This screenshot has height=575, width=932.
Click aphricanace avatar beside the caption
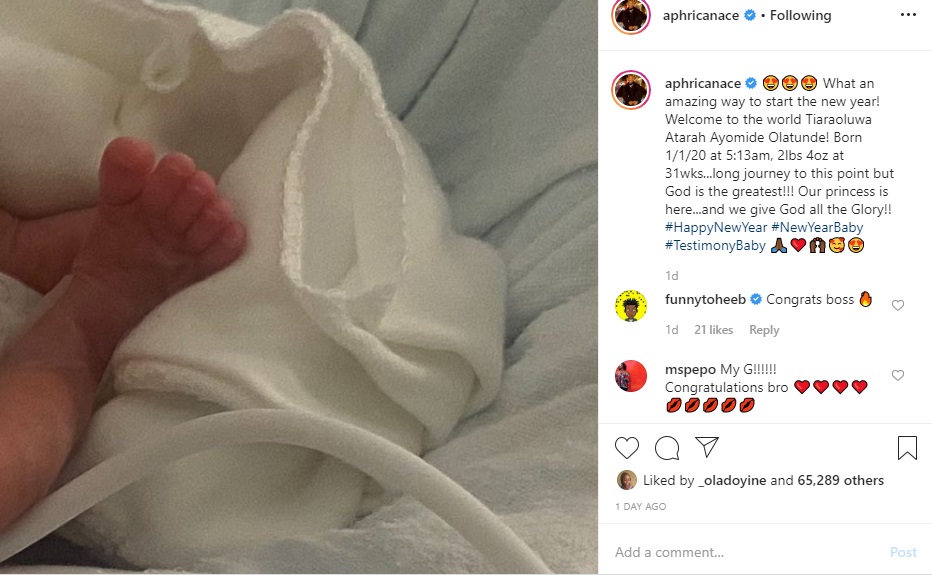(x=631, y=90)
